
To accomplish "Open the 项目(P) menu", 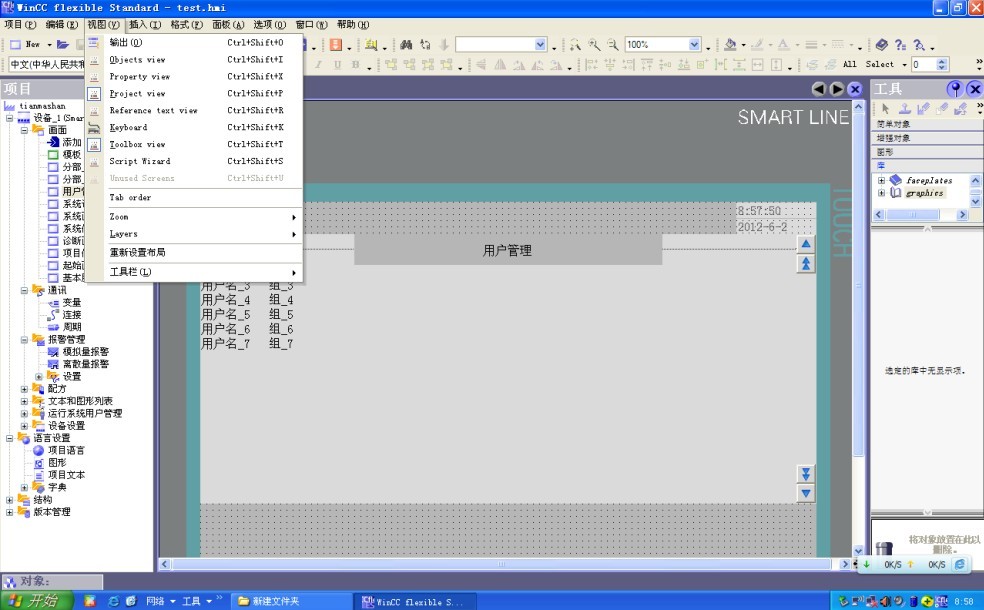I will pos(20,24).
